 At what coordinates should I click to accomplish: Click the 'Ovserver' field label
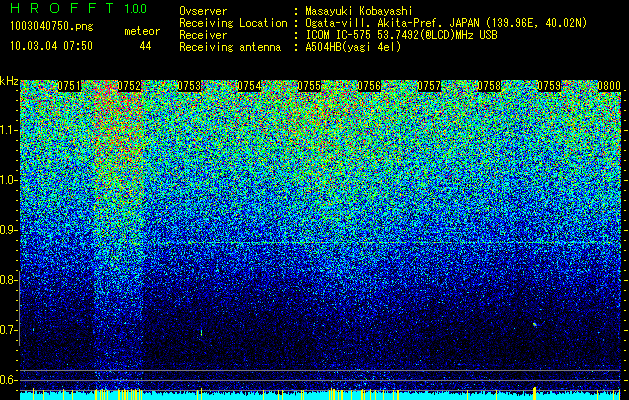203,11
